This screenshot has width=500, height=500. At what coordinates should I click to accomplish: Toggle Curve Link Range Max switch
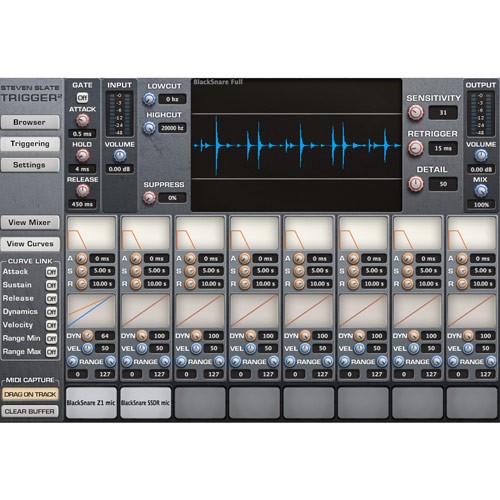coord(51,352)
